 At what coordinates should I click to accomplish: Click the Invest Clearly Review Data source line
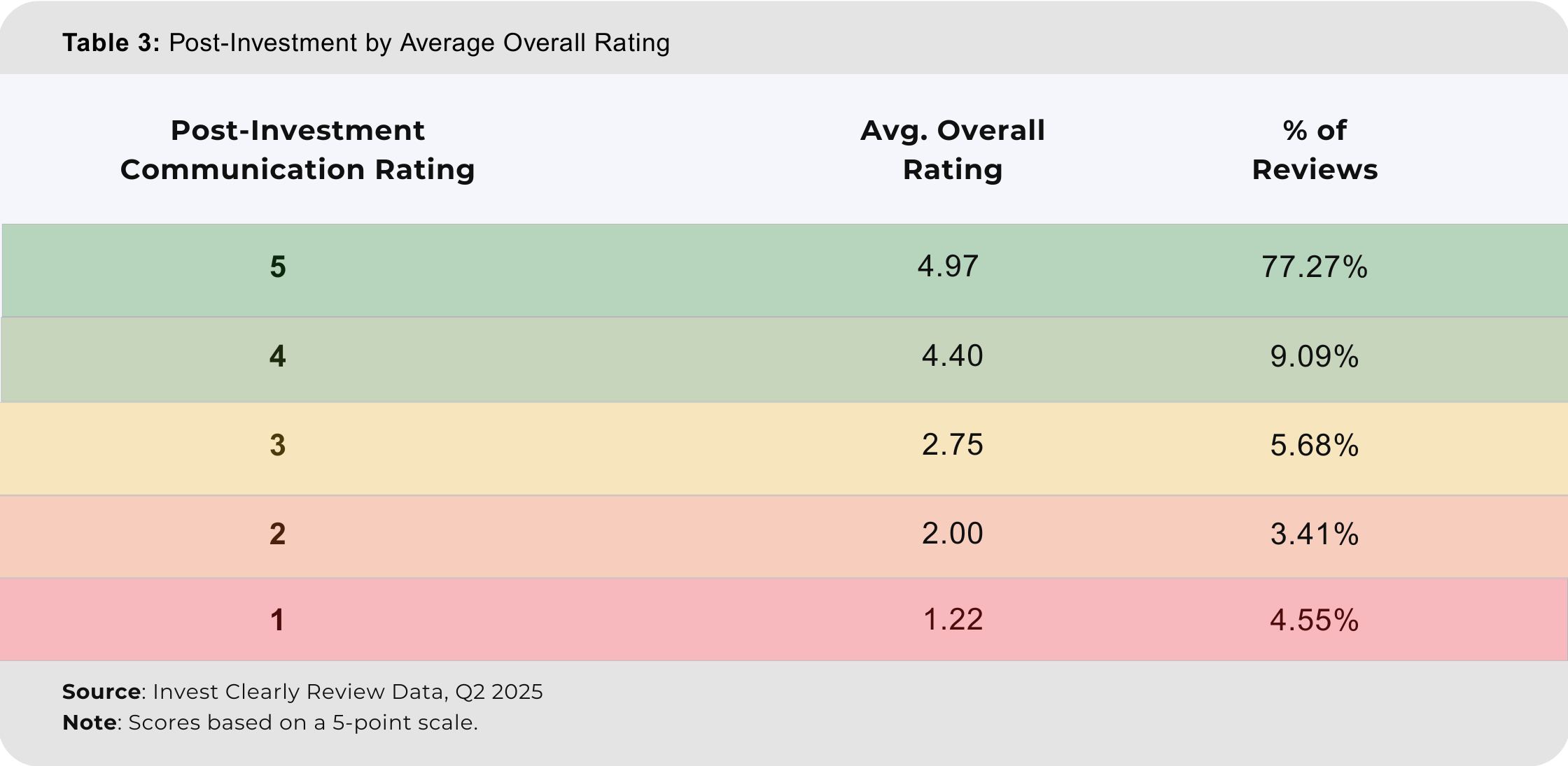tap(302, 692)
